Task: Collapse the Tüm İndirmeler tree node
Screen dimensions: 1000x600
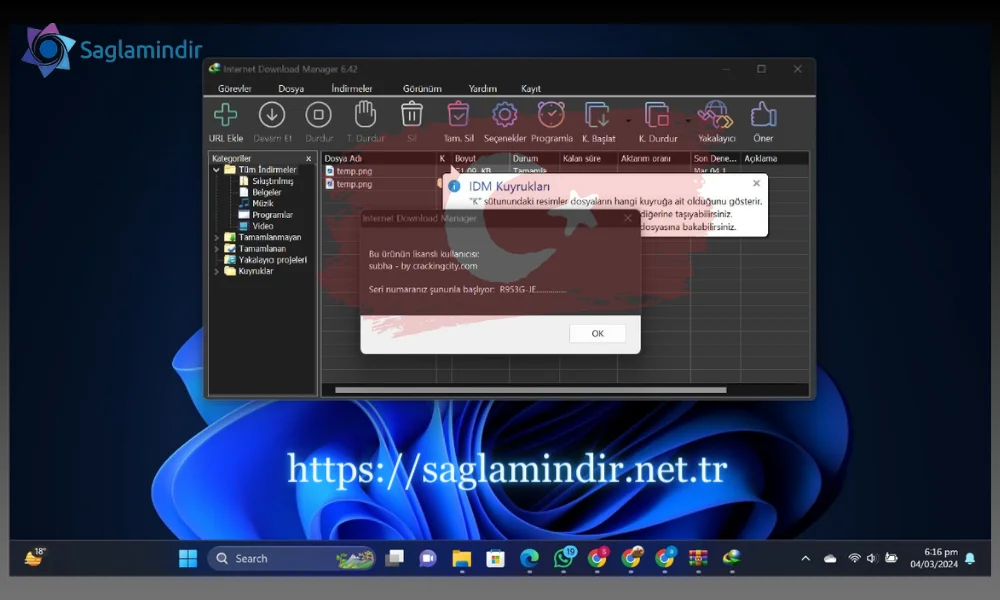Action: click(216, 170)
